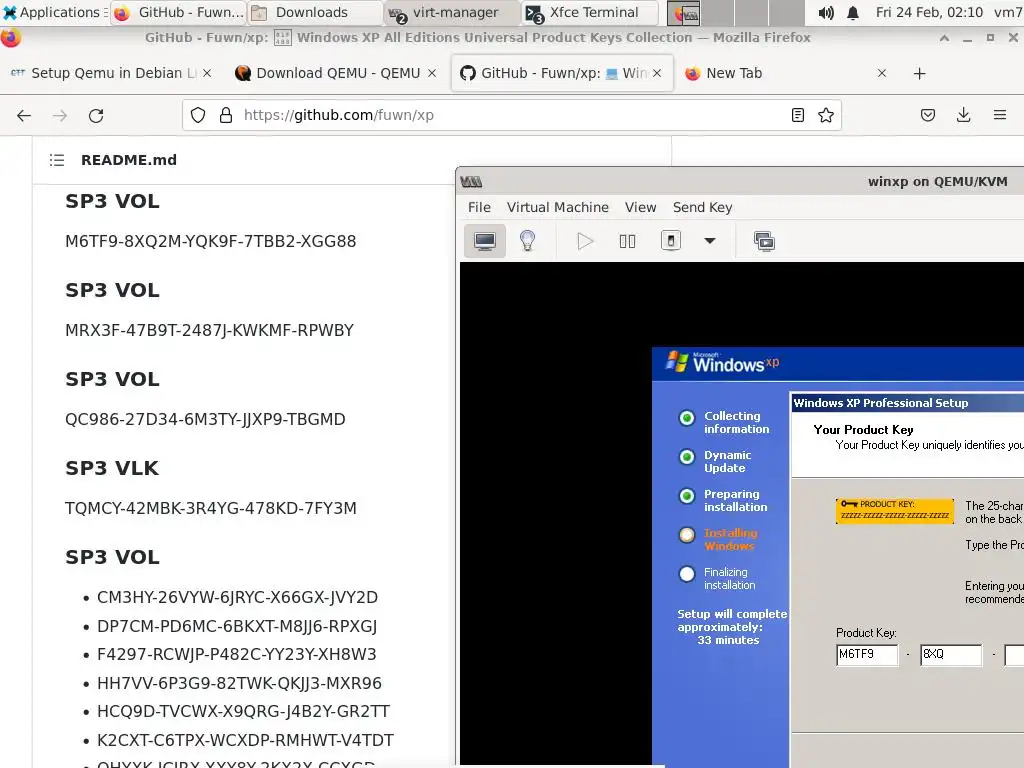Open Firefox hamburger application menu
This screenshot has height=768, width=1024.
1000,116
